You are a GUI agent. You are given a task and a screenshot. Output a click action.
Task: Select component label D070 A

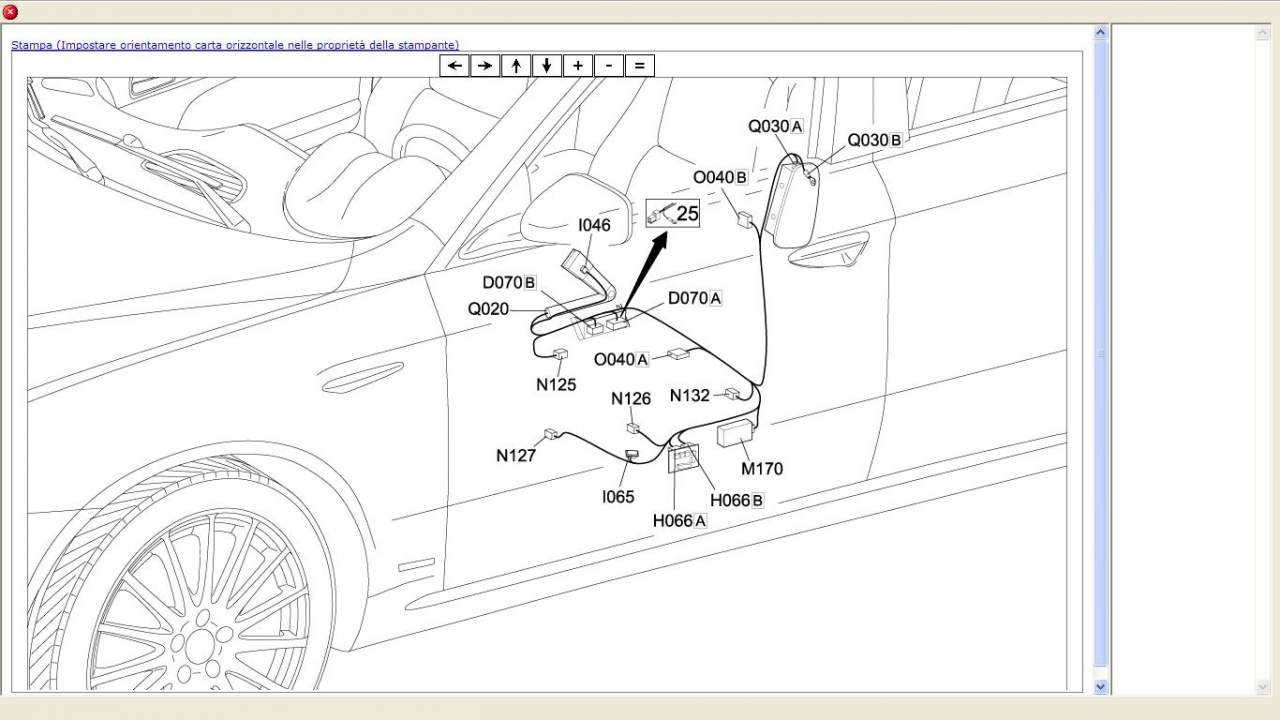click(695, 298)
